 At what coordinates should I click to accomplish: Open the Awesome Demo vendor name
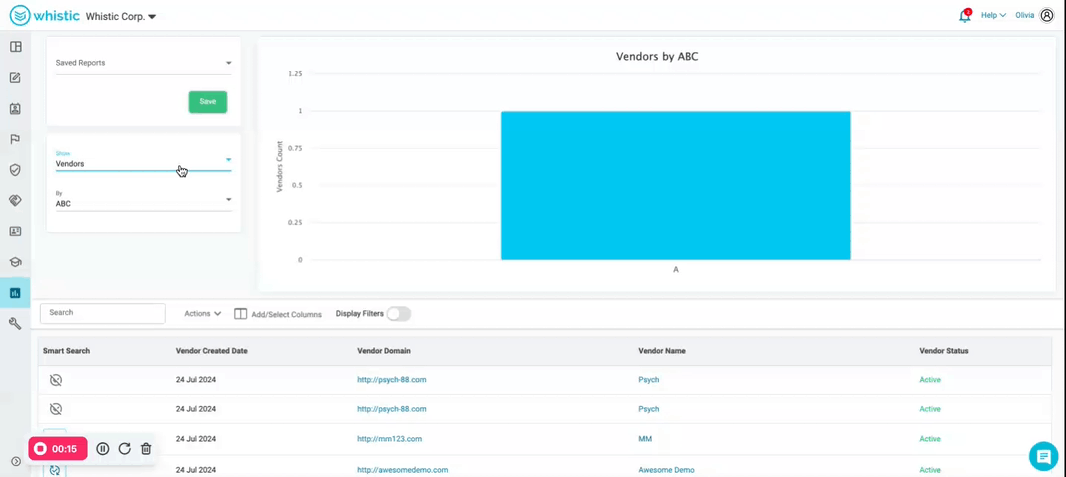click(x=666, y=470)
